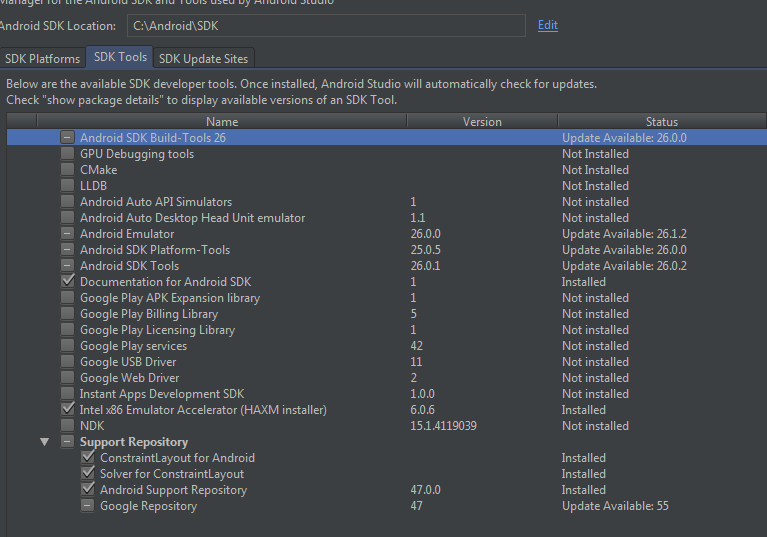Click the Google Play services version '42'
The width and height of the screenshot is (767, 537).
point(417,346)
